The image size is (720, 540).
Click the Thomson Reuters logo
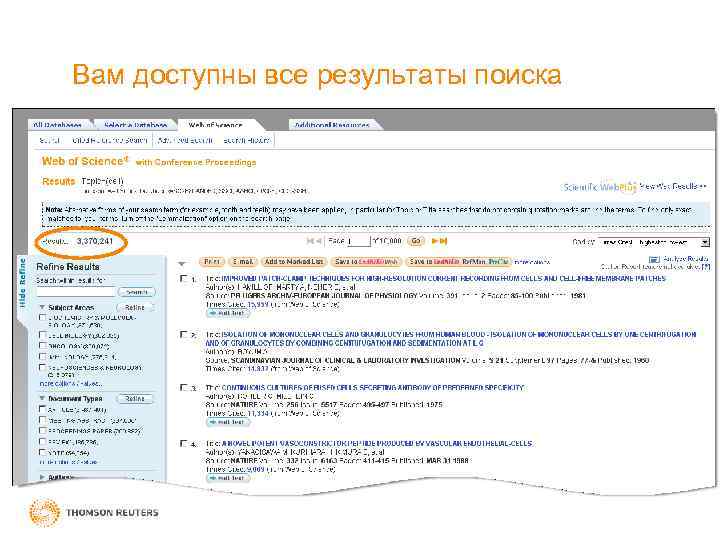94,512
